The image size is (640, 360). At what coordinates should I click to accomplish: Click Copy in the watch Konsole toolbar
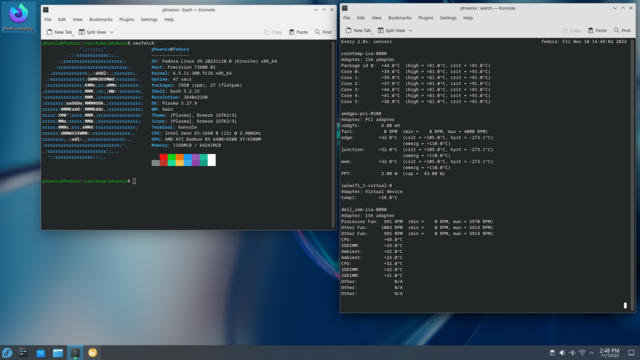point(572,30)
